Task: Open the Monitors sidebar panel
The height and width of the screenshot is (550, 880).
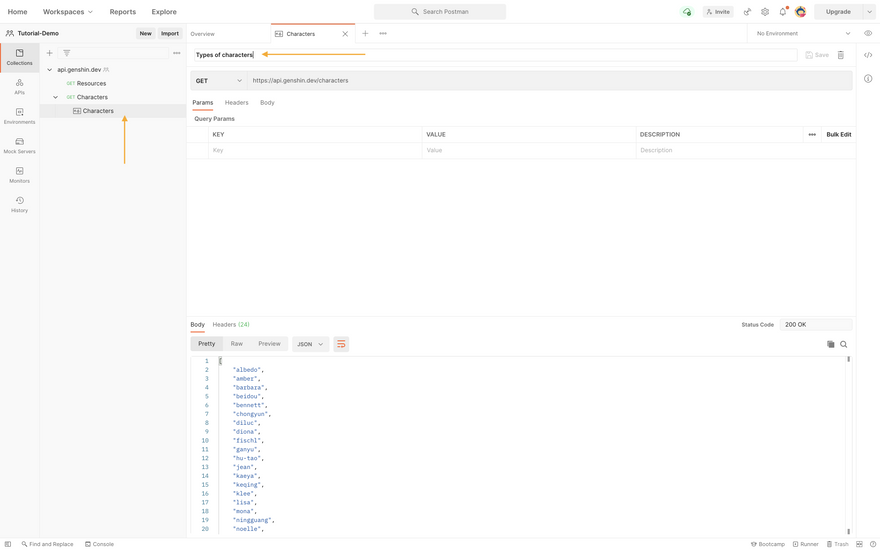Action: (x=20, y=175)
